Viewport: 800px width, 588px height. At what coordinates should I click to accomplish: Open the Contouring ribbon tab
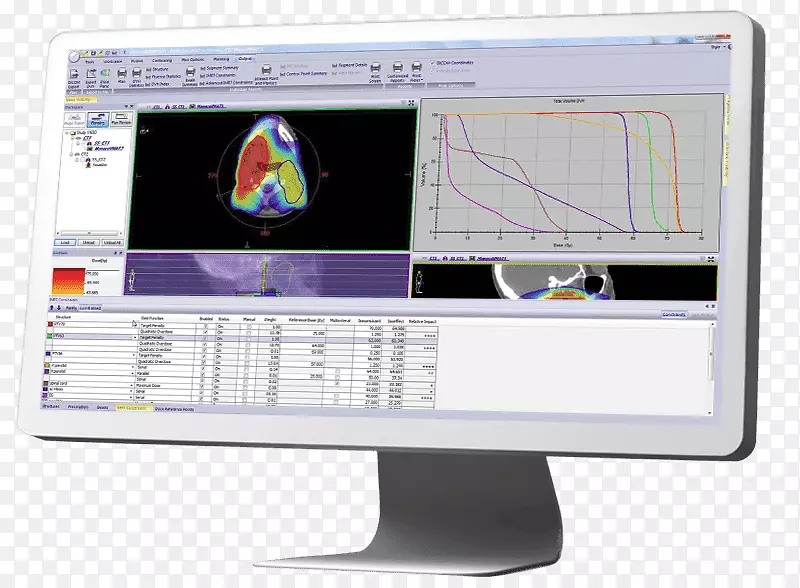(162, 61)
